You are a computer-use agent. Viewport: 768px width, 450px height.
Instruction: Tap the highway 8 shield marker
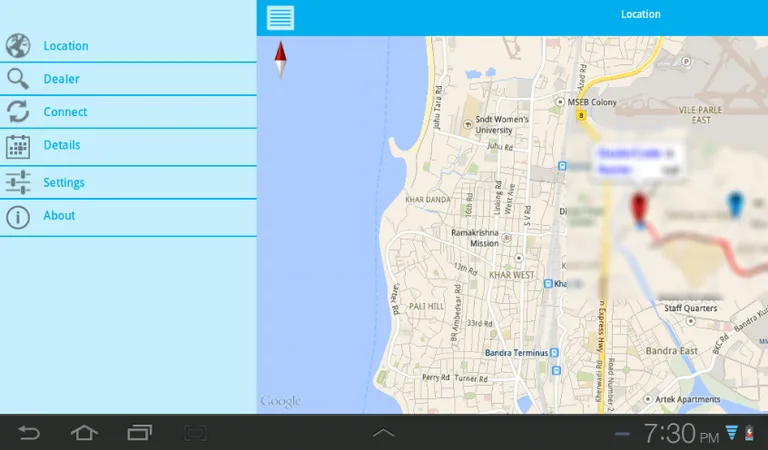581,116
